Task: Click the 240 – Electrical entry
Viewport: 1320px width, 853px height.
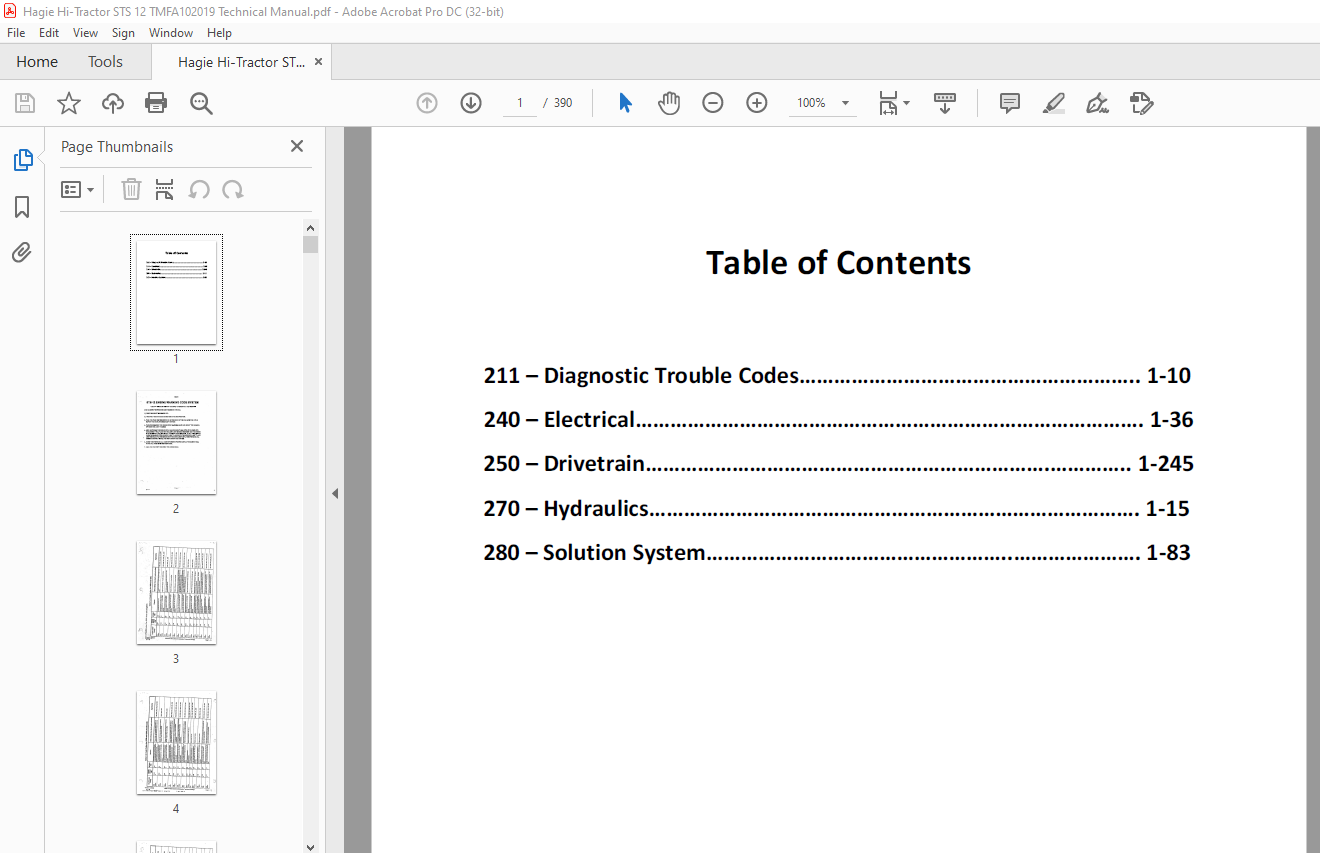Action: (838, 420)
